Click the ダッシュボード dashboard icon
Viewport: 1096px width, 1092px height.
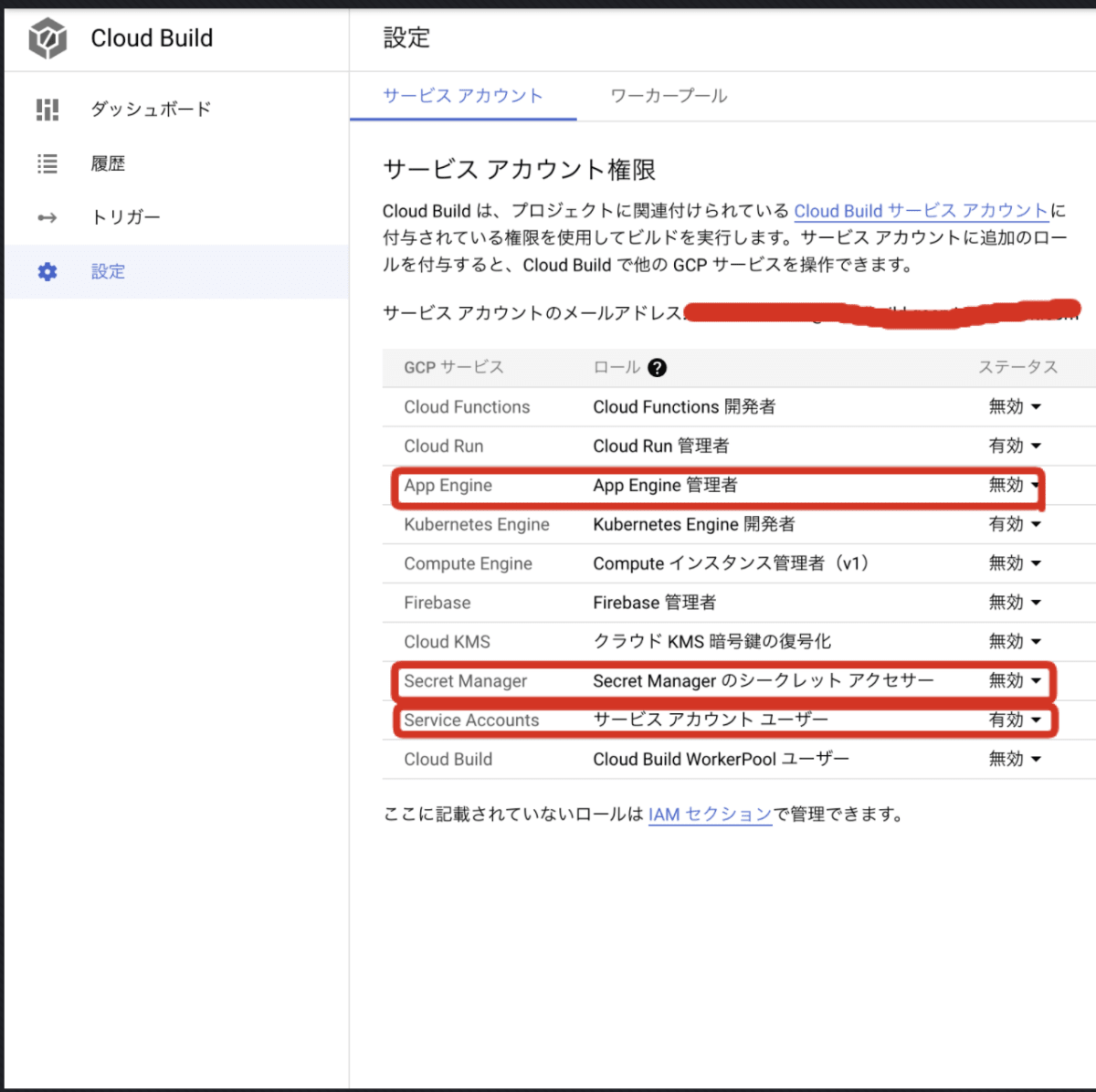click(x=47, y=110)
